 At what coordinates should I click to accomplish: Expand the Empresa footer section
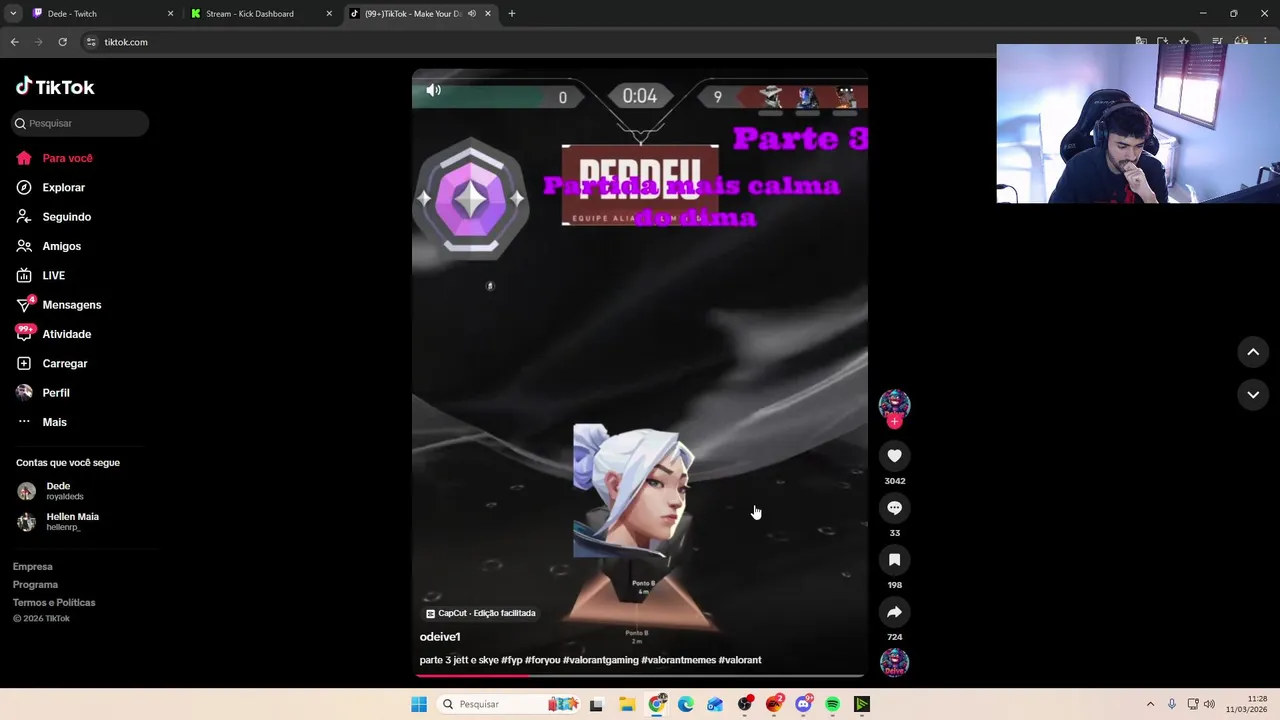(x=32, y=567)
